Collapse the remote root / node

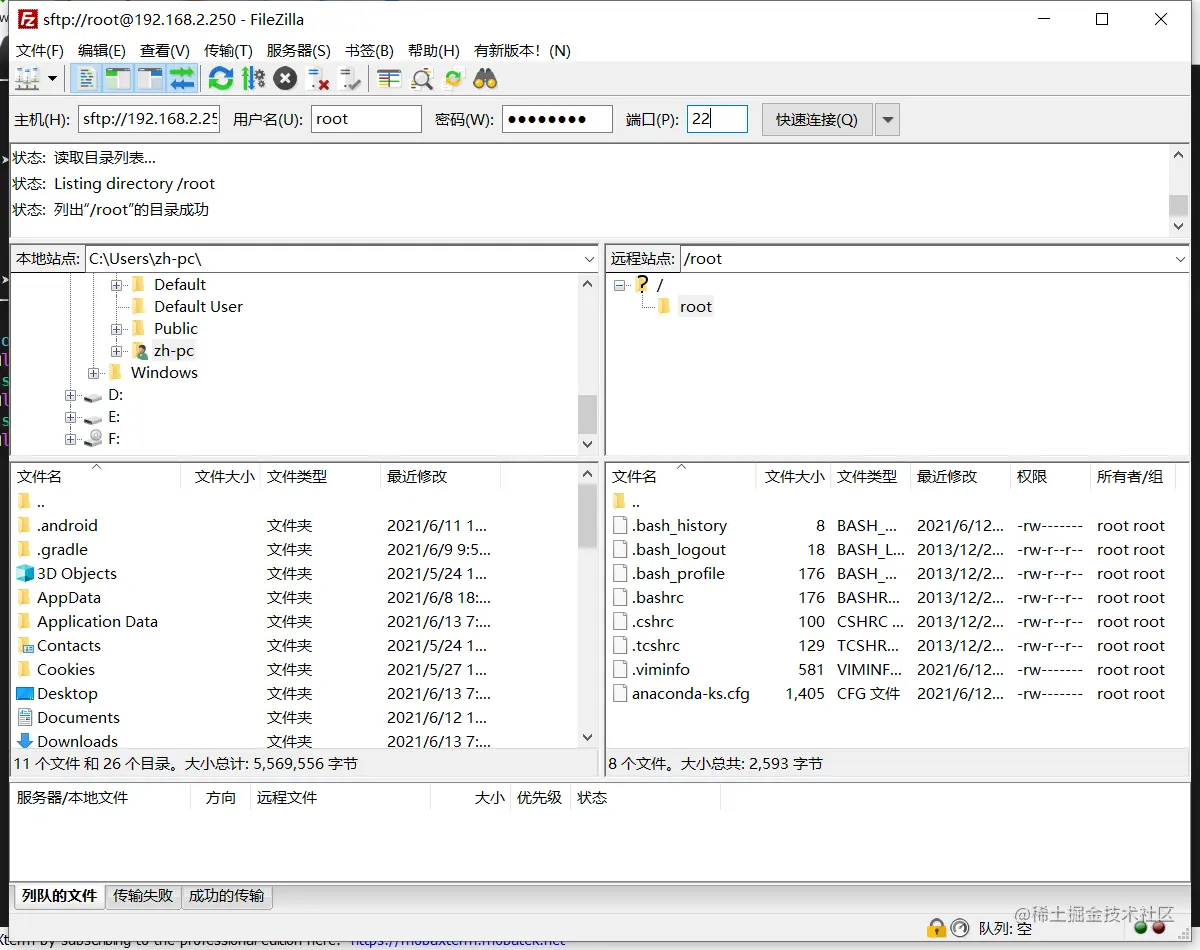620,285
